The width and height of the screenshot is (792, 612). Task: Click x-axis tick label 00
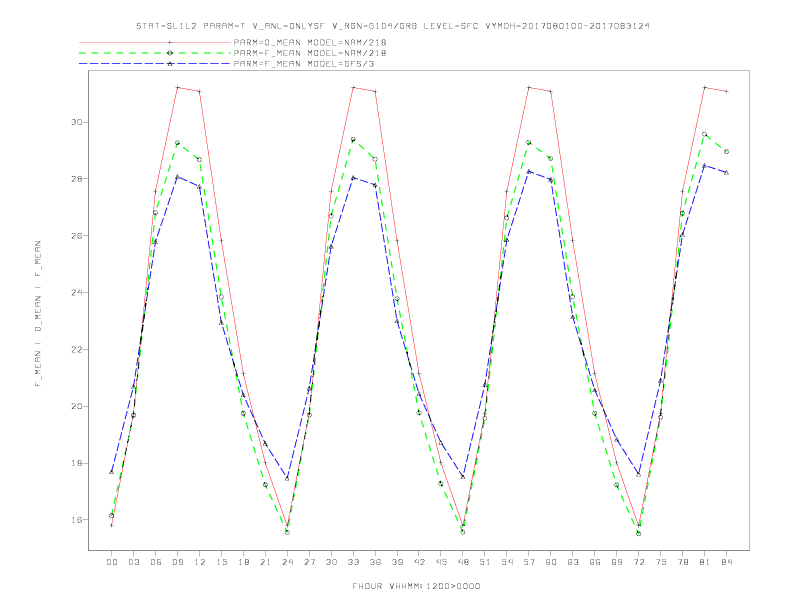(x=112, y=562)
